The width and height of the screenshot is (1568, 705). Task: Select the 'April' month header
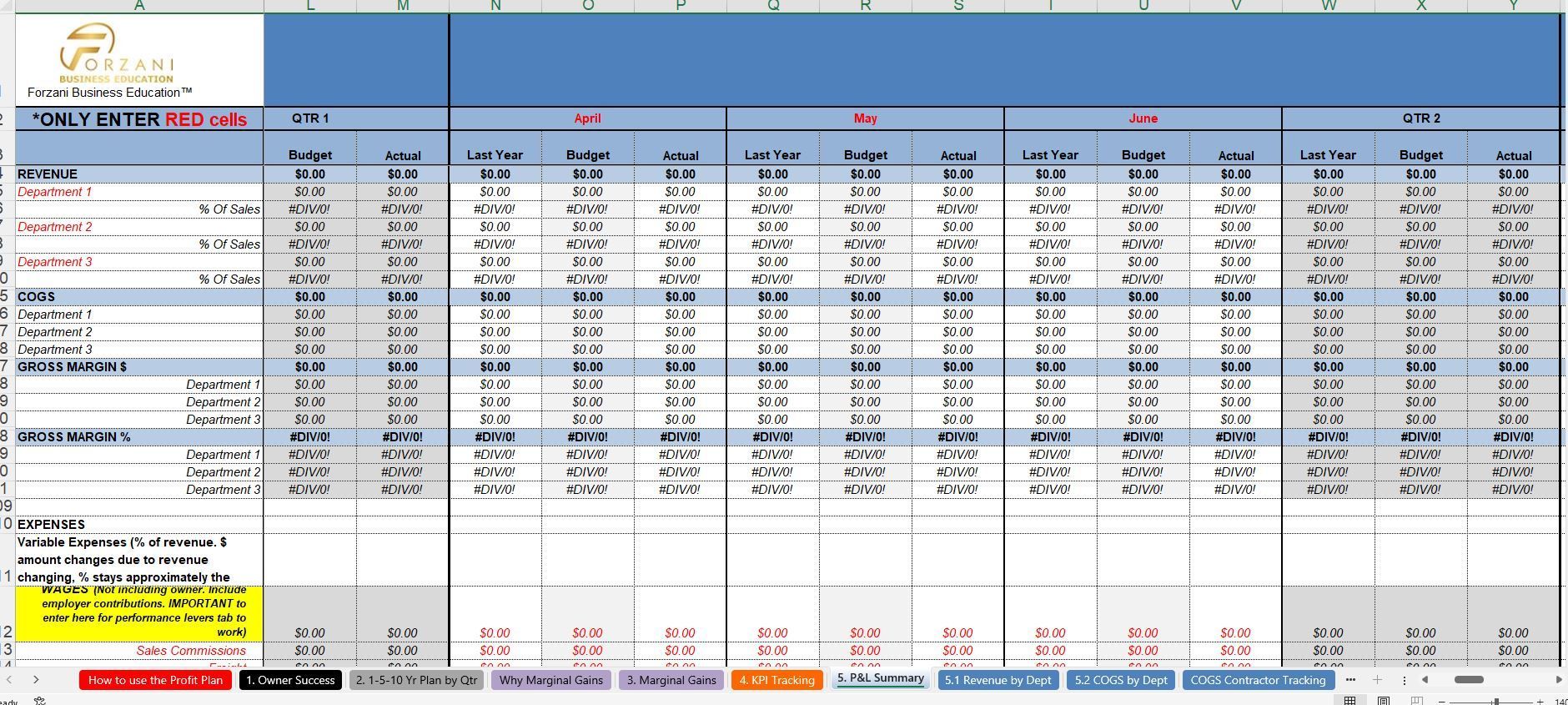[588, 118]
